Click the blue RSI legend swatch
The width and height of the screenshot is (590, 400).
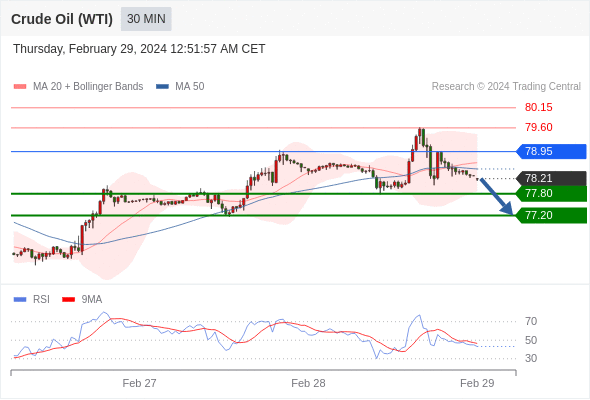pos(20,300)
